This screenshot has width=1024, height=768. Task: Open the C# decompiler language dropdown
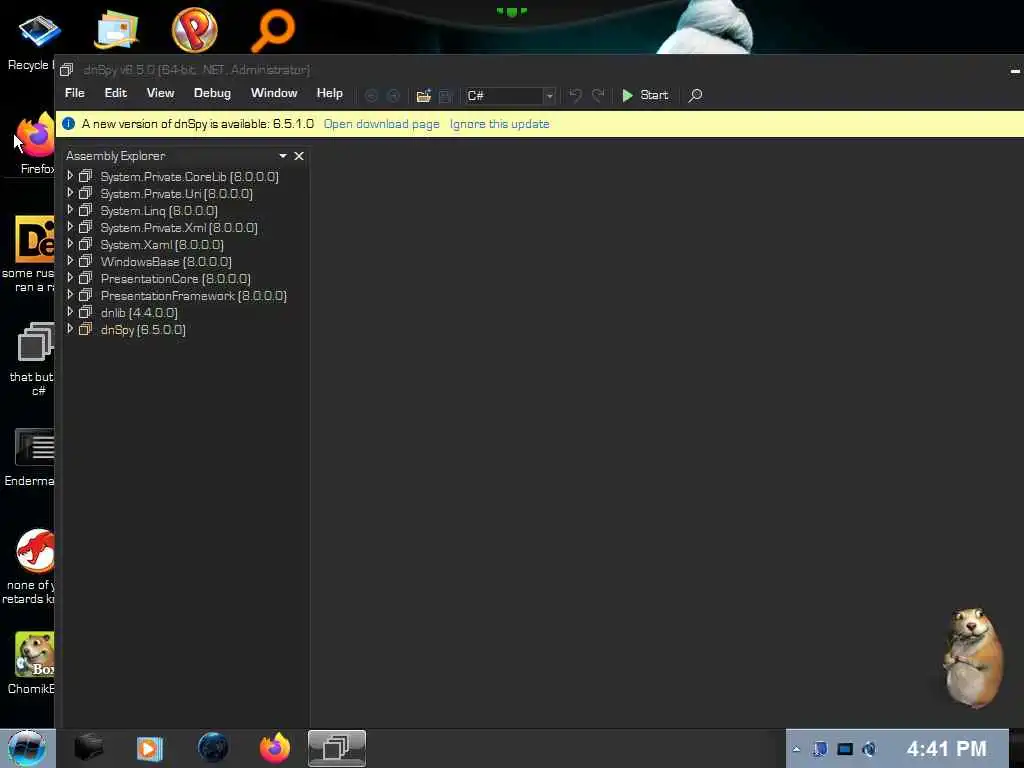549,96
